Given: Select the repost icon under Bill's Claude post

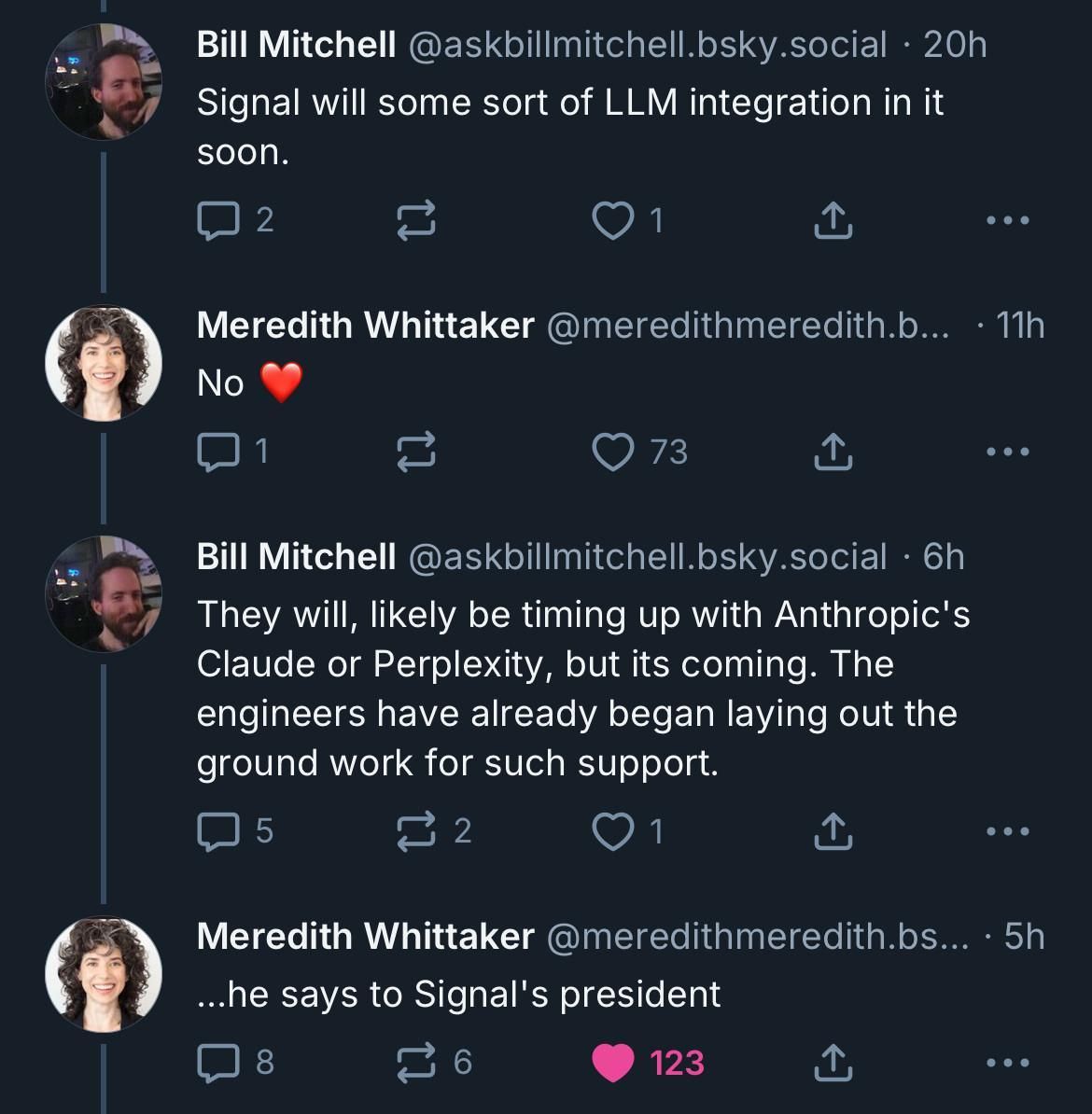Looking at the screenshot, I should click(415, 831).
